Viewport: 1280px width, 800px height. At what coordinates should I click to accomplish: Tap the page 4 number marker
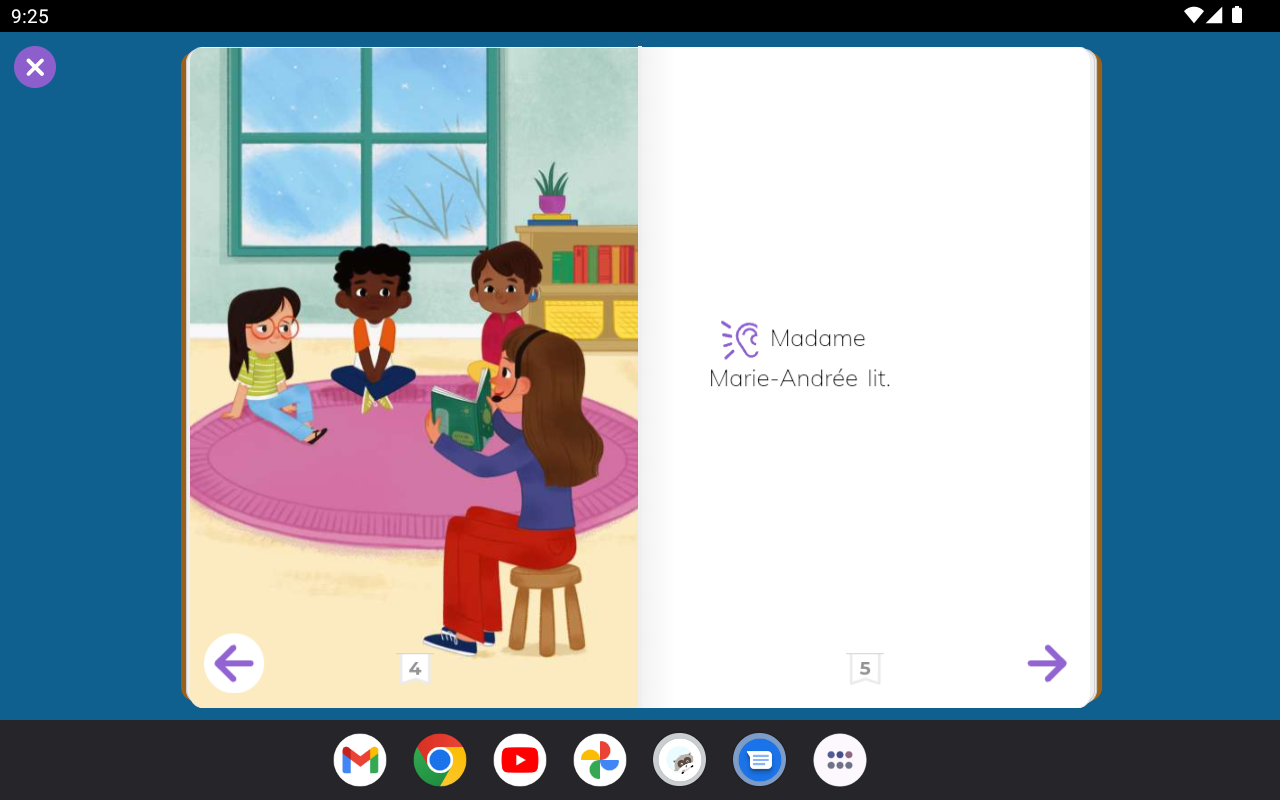click(x=415, y=669)
